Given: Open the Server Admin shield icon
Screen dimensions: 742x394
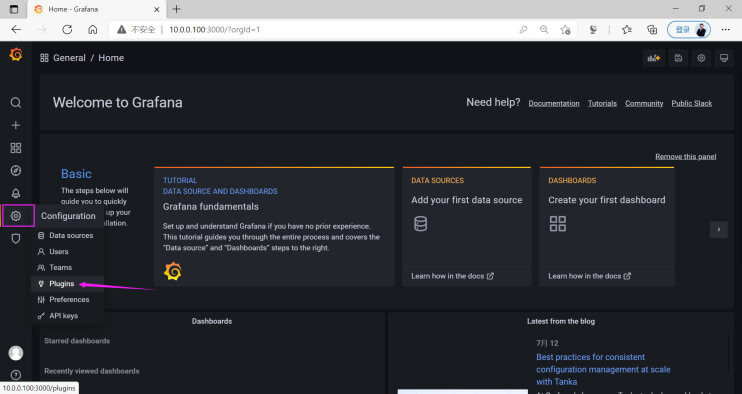Looking at the screenshot, I should 16,238.
